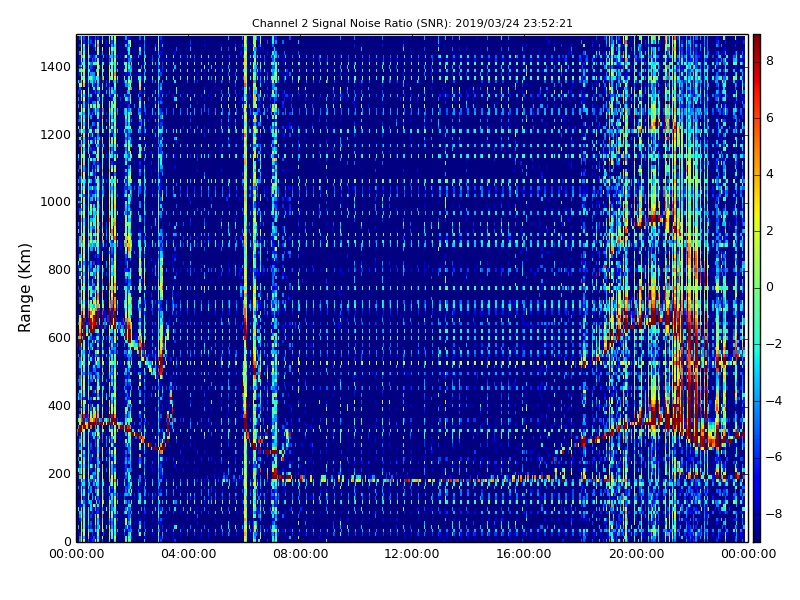Screen dimensions: 800x600
Task: Click the green middle of the colorbar
Action: tap(757, 288)
